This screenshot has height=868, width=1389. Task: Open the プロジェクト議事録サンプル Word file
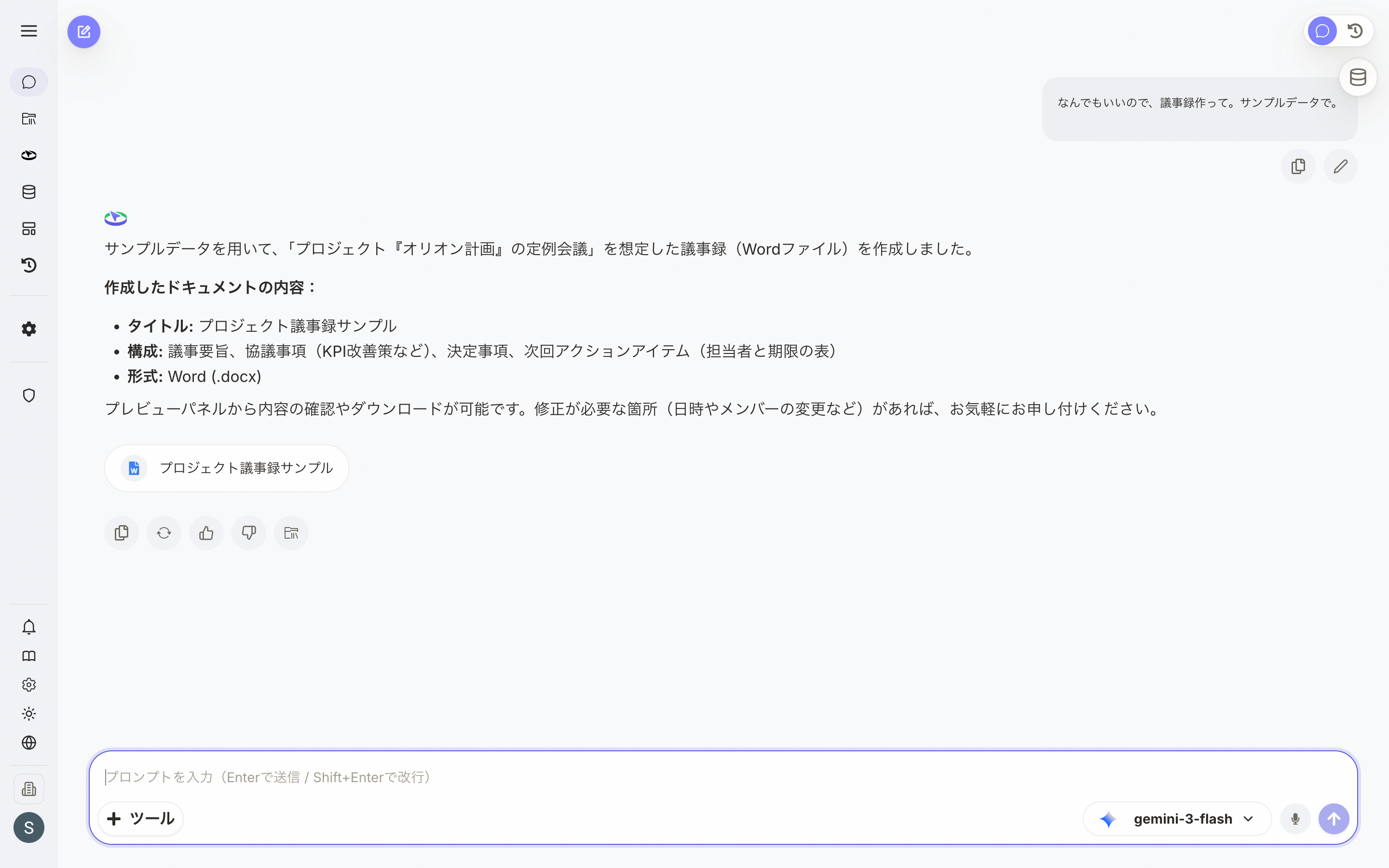[227, 468]
